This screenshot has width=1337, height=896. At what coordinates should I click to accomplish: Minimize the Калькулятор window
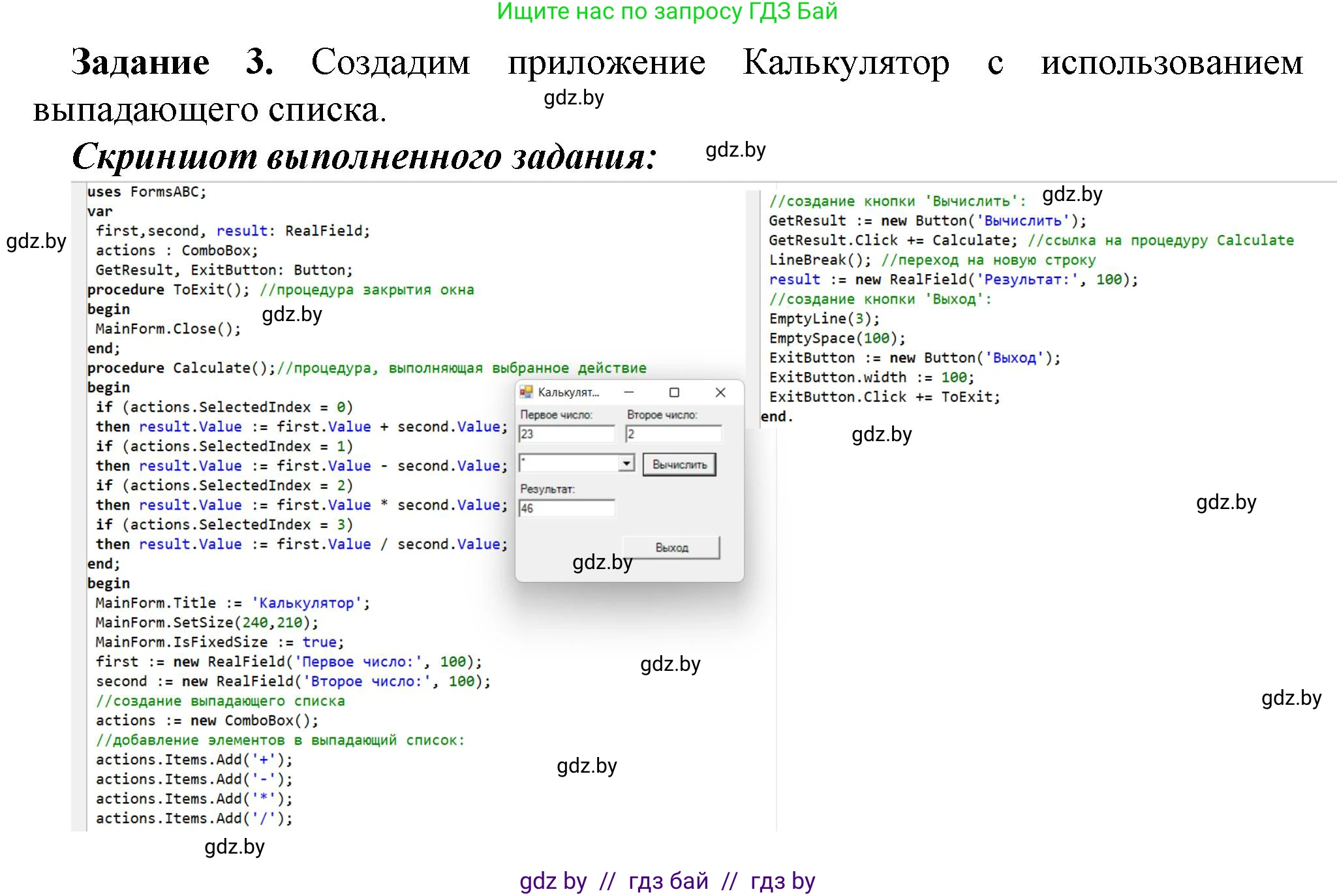tap(629, 392)
